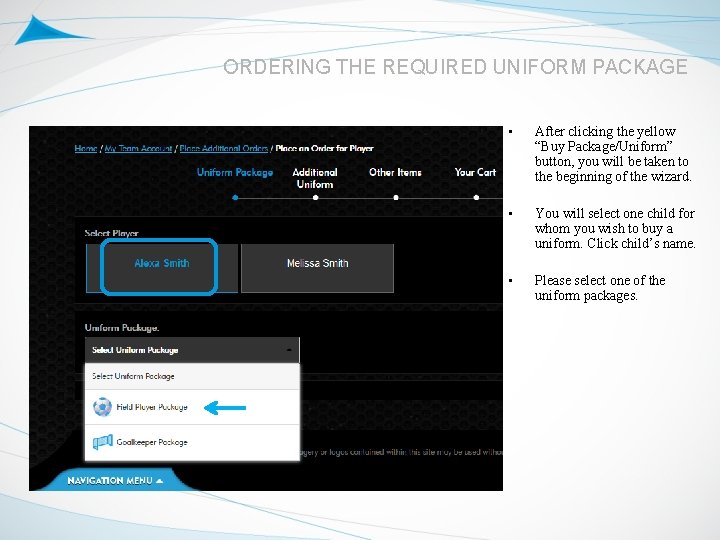Click the Select Player label

(x=112, y=233)
